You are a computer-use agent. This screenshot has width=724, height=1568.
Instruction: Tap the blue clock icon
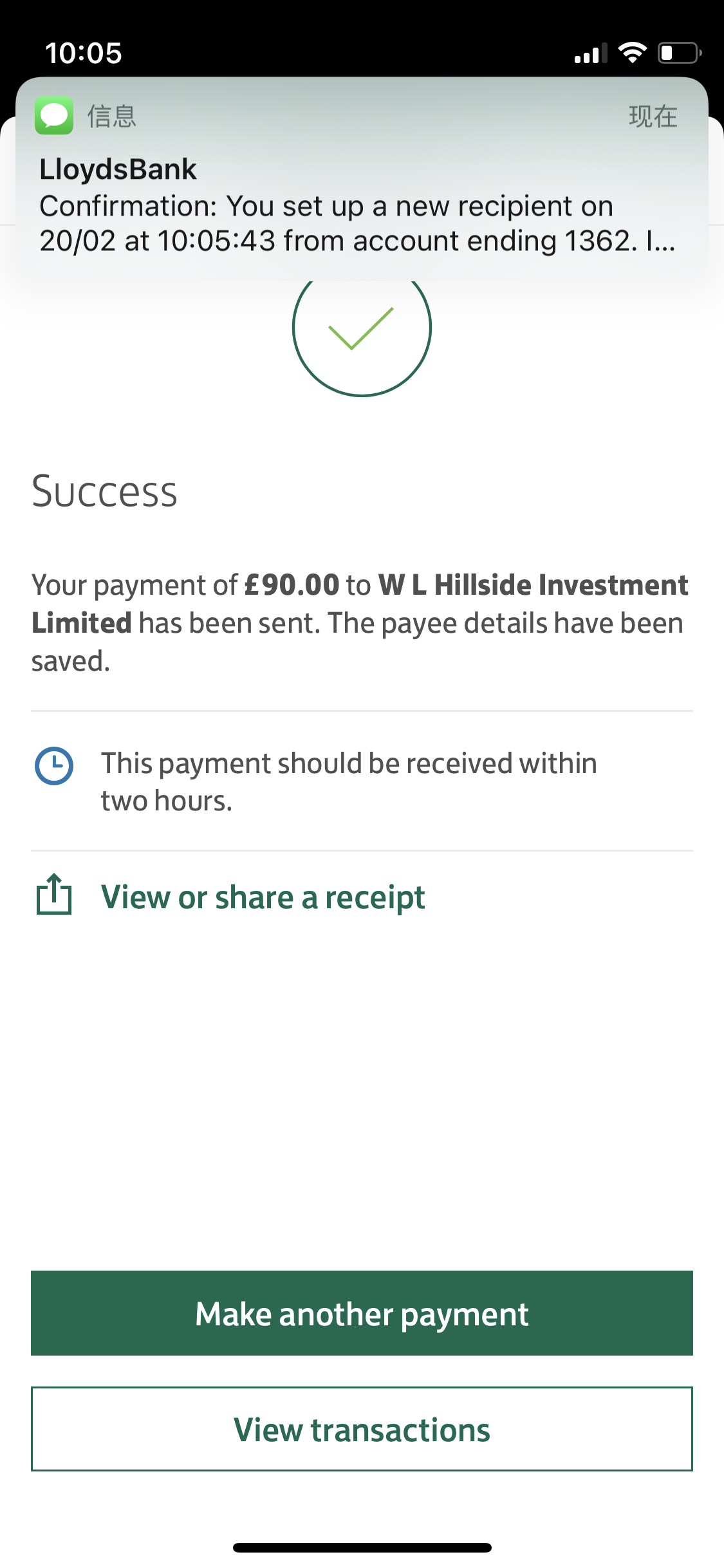click(x=54, y=766)
